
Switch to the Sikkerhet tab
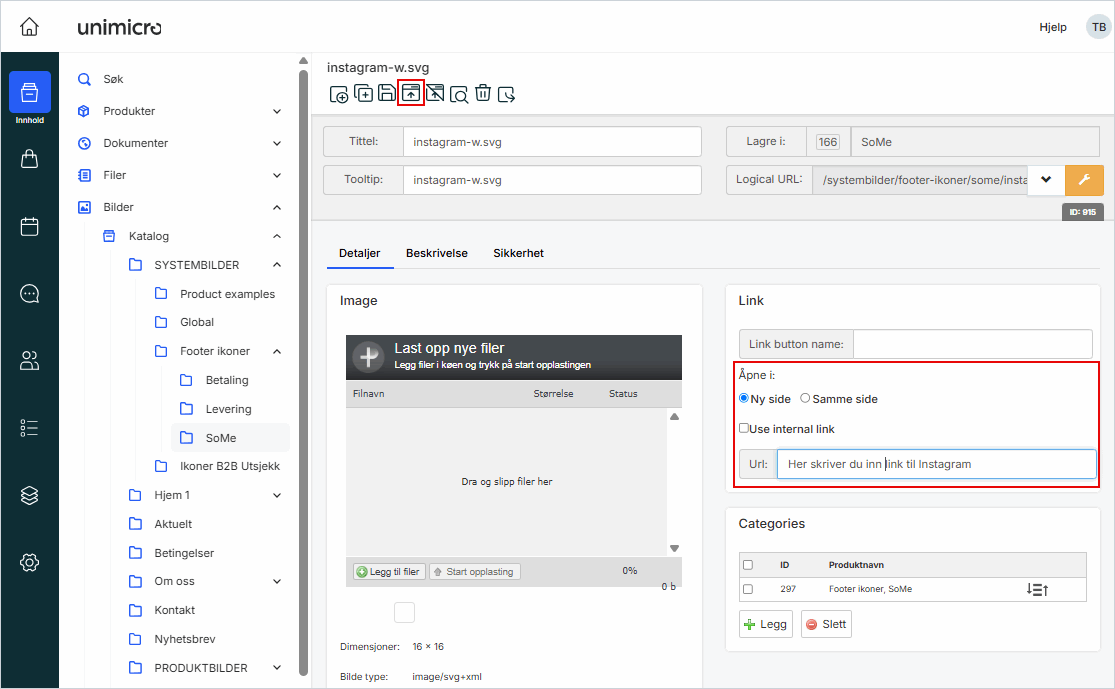tap(518, 254)
